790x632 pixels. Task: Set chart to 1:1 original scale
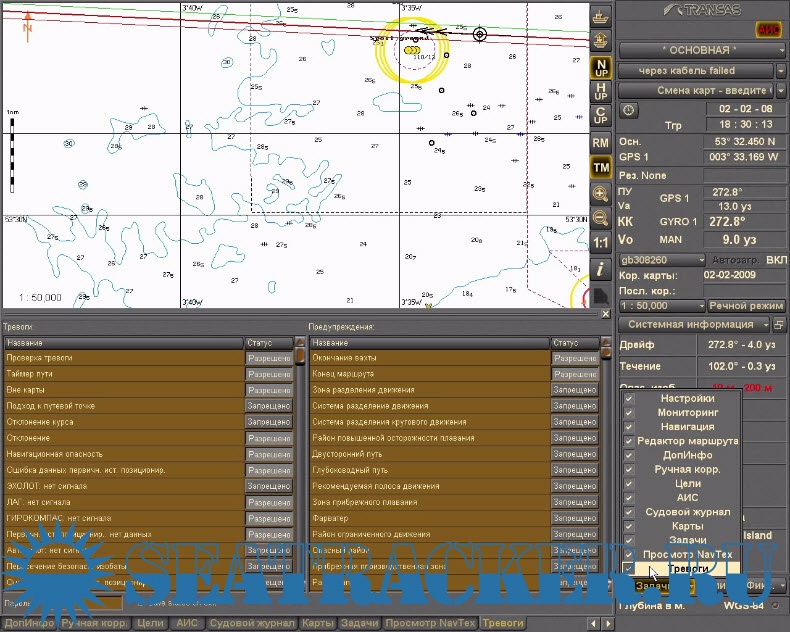[601, 243]
